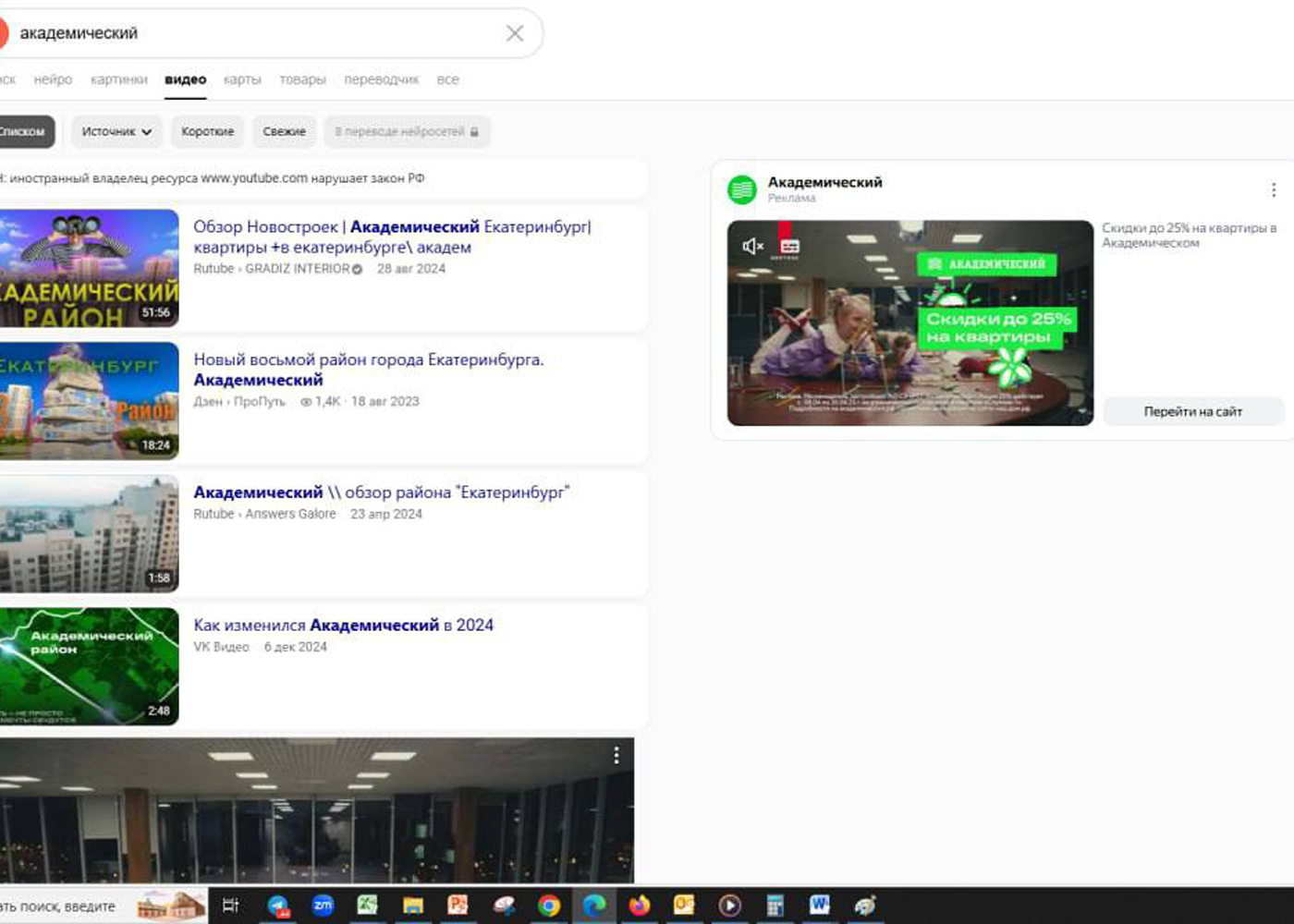
Task: Open Zoom from the taskbar
Action: 323,906
